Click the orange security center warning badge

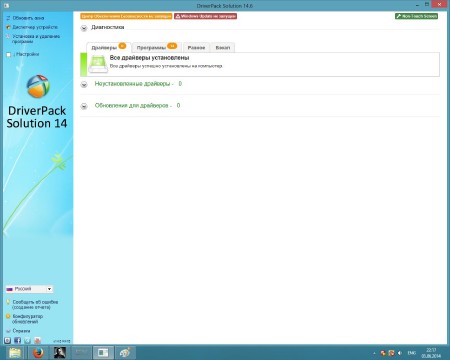pos(126,16)
